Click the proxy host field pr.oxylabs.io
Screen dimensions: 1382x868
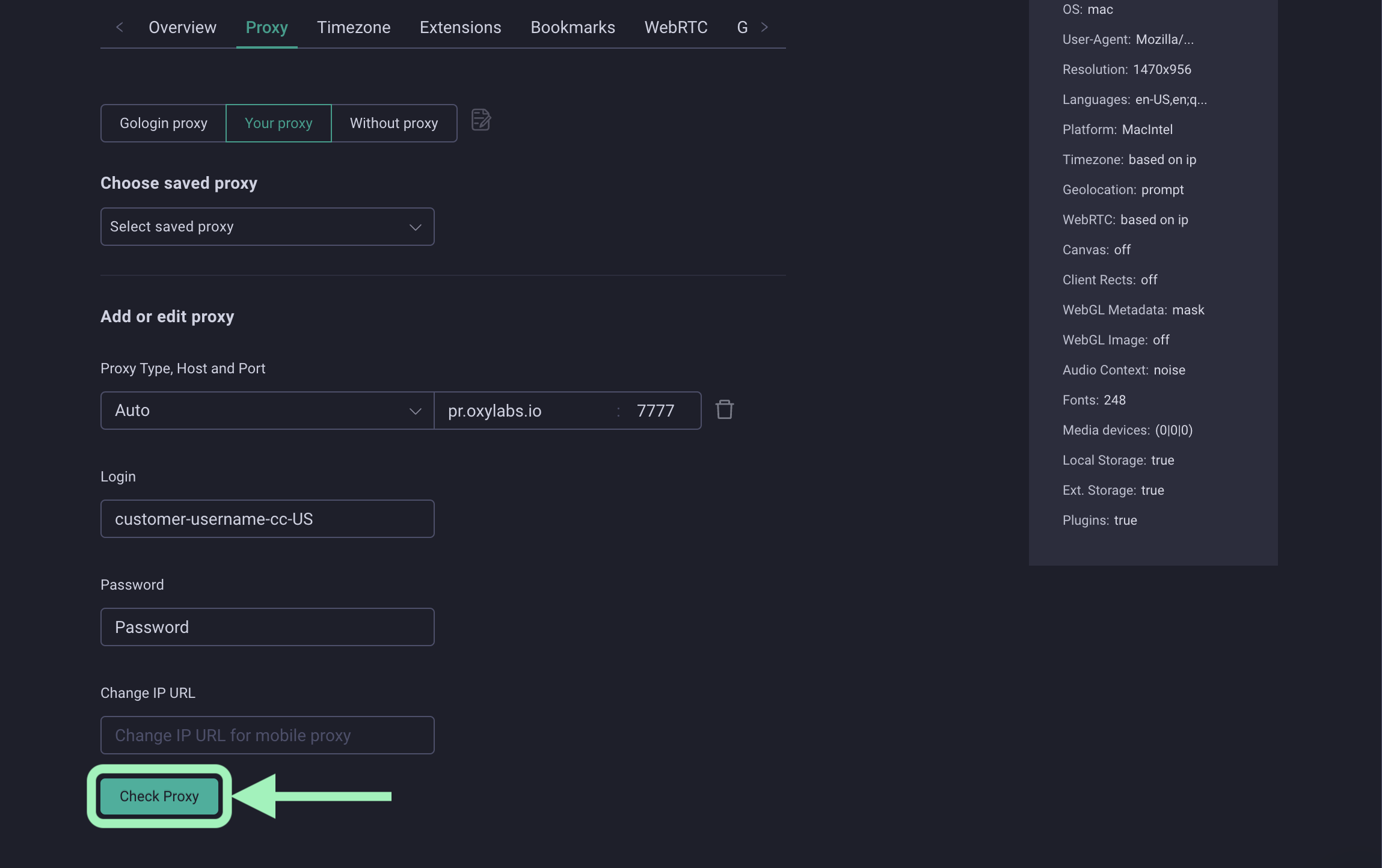tap(523, 411)
